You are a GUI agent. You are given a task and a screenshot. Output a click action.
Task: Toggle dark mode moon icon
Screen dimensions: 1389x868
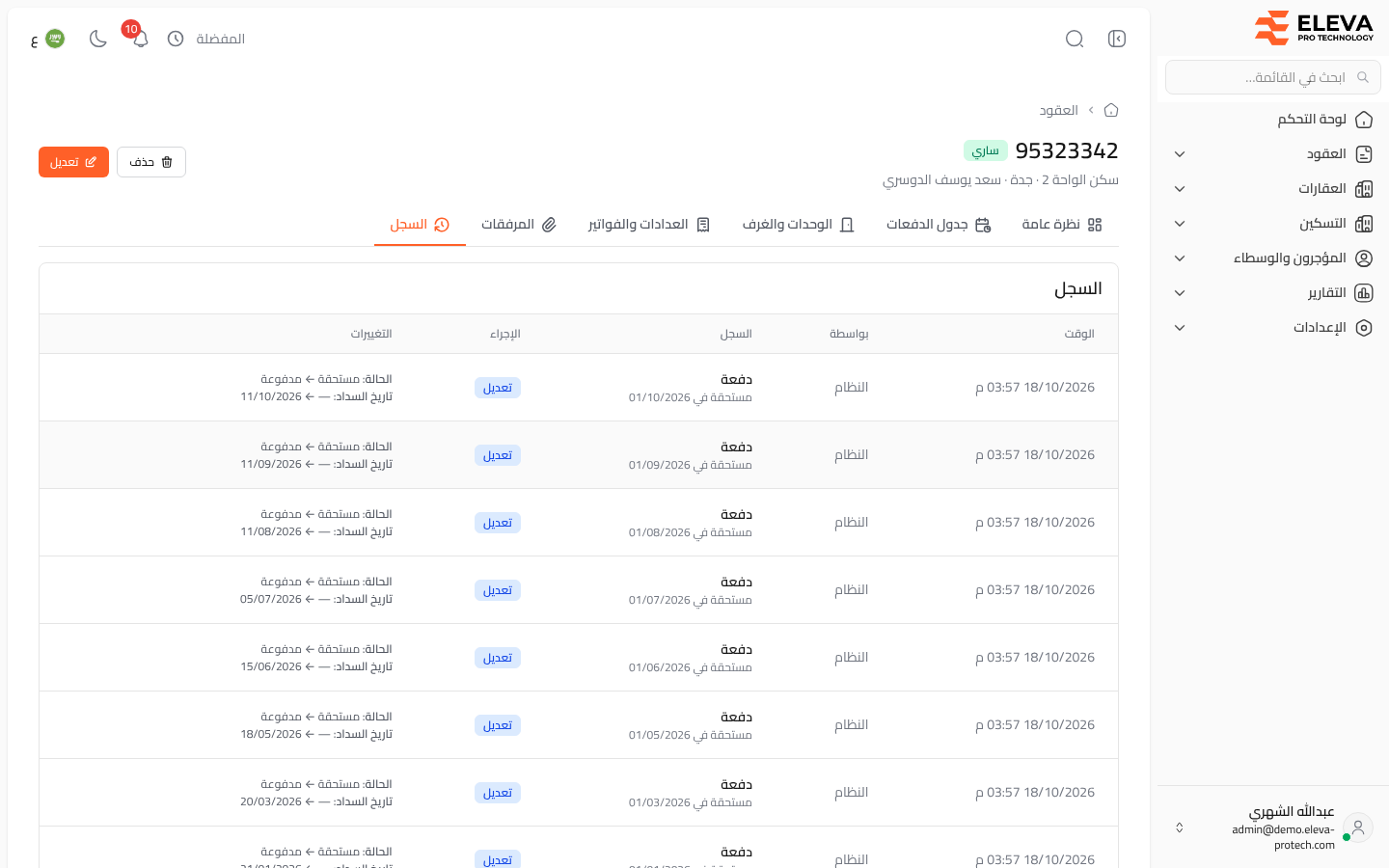coord(97,39)
